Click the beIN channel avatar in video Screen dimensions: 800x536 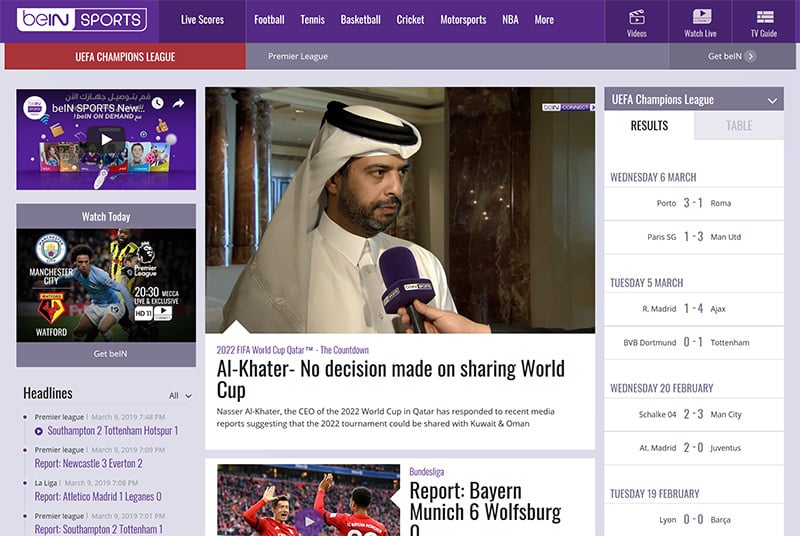[35, 107]
